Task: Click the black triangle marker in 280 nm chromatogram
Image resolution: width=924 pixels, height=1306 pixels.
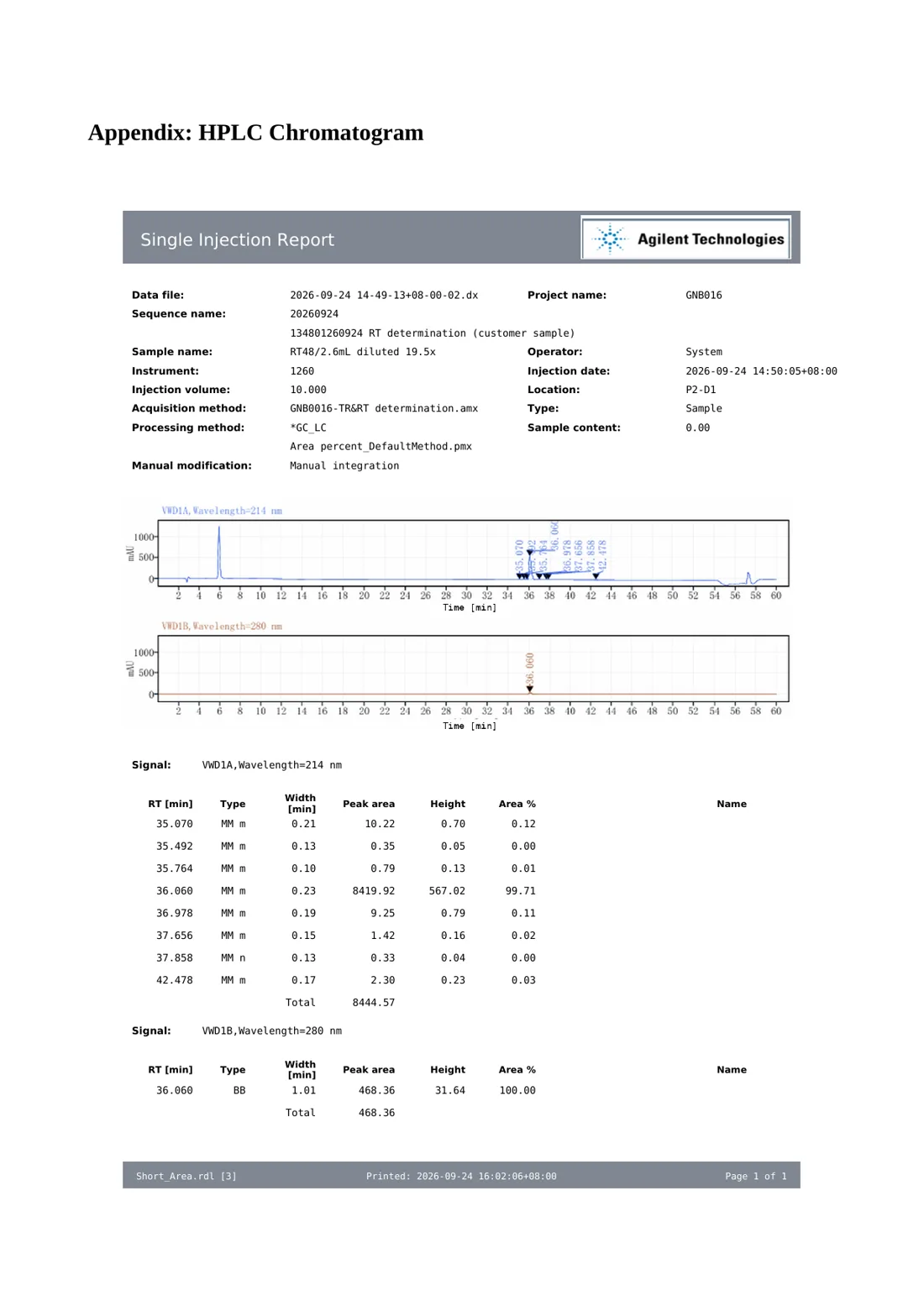Action: (530, 690)
